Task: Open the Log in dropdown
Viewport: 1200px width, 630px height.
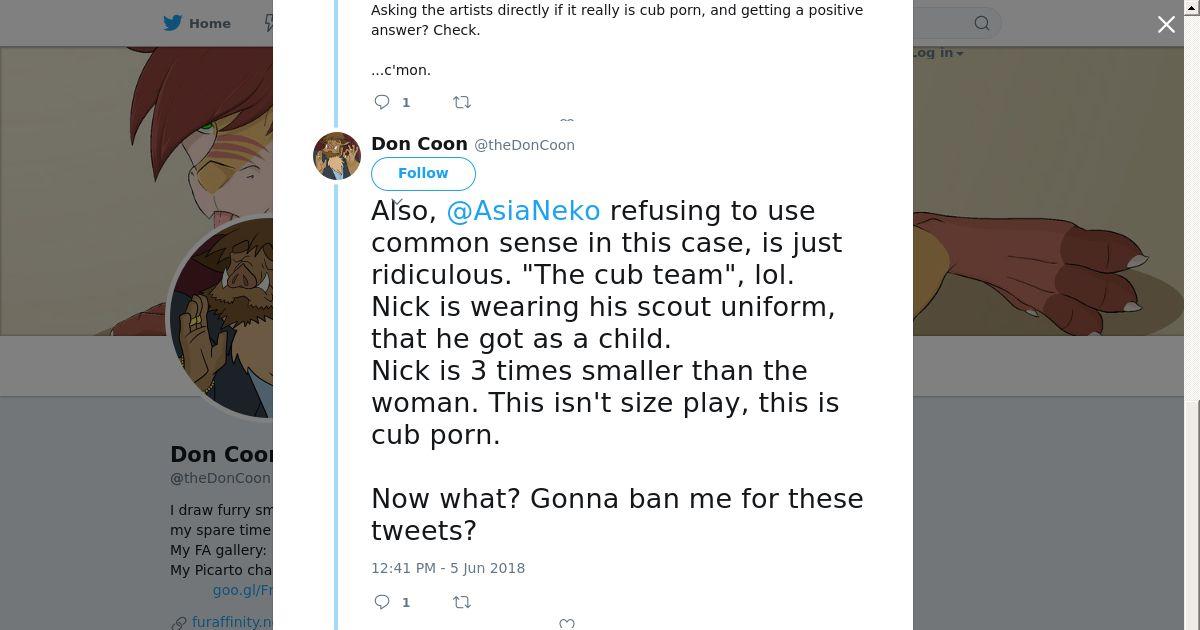Action: 938,53
